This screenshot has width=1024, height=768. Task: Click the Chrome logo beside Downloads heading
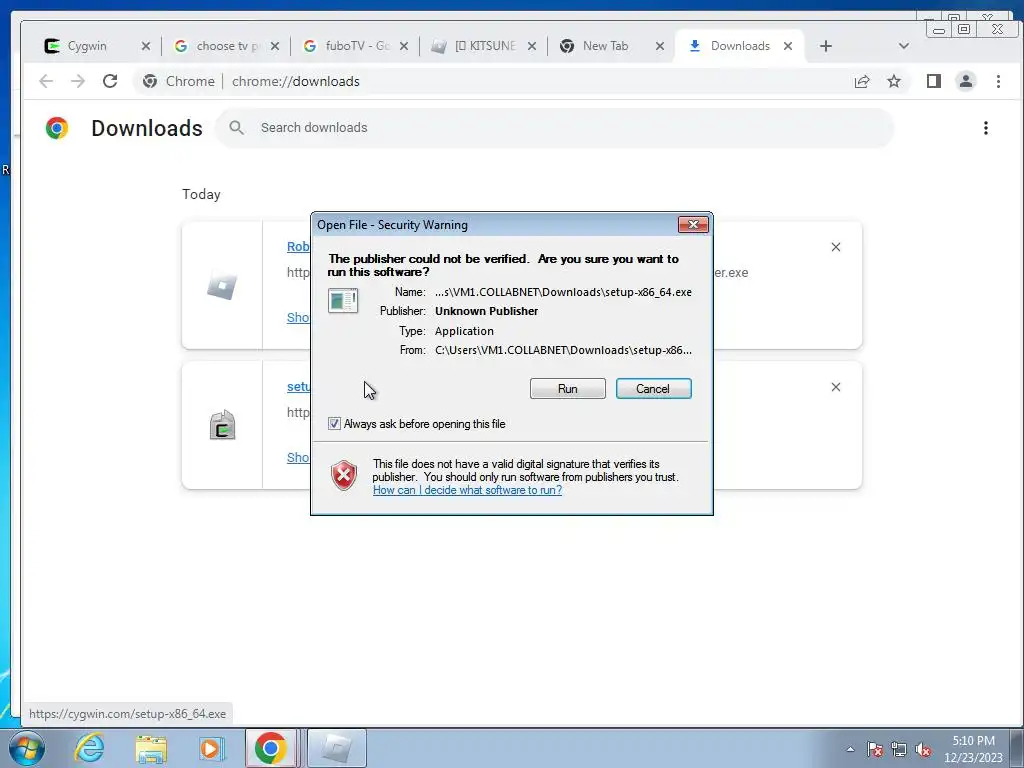coord(57,128)
